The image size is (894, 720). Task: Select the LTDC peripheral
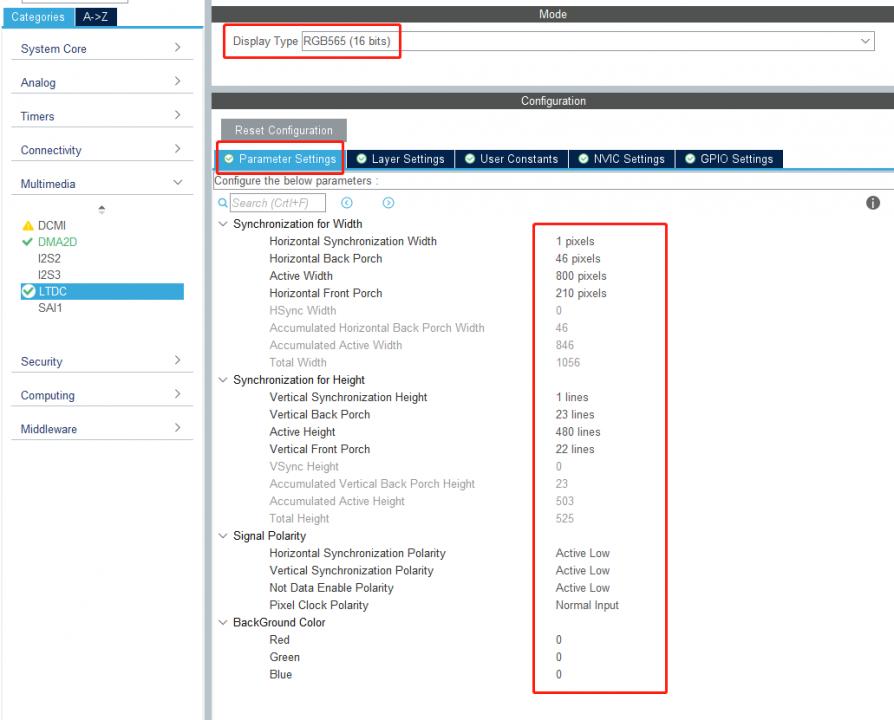click(102, 291)
